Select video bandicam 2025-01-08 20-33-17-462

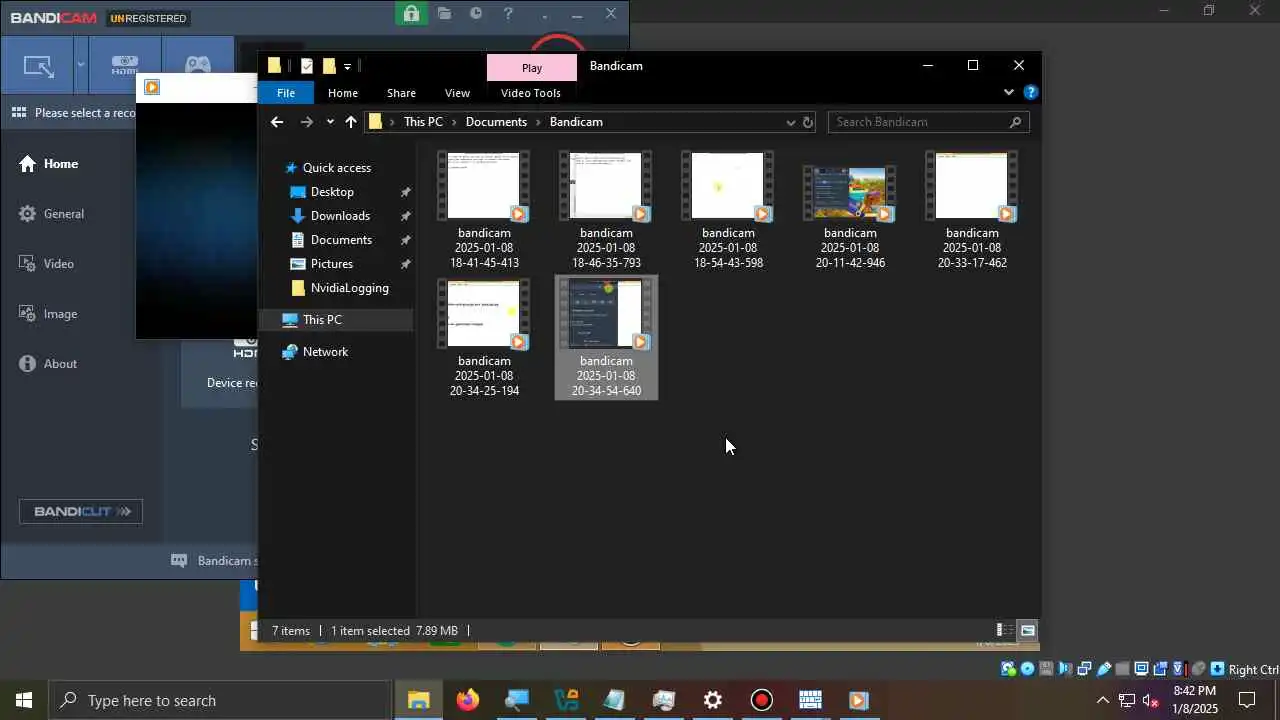972,210
